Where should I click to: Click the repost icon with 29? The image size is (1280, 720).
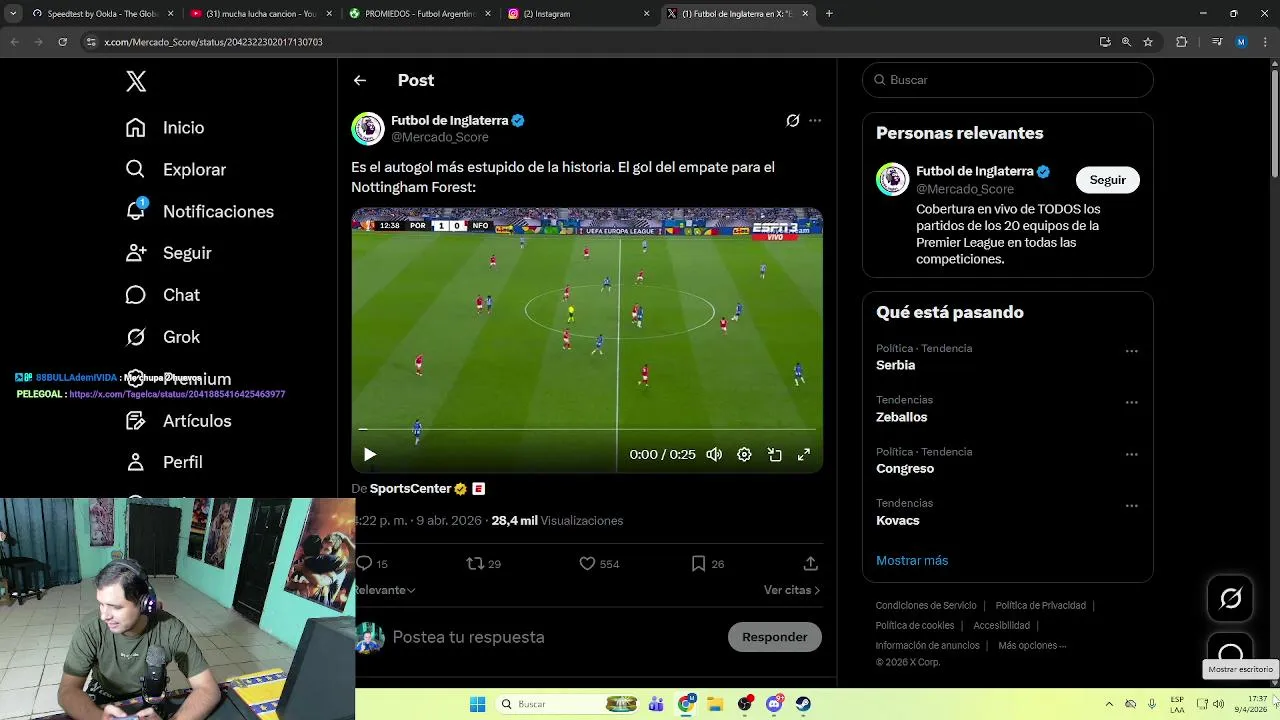[x=475, y=564]
